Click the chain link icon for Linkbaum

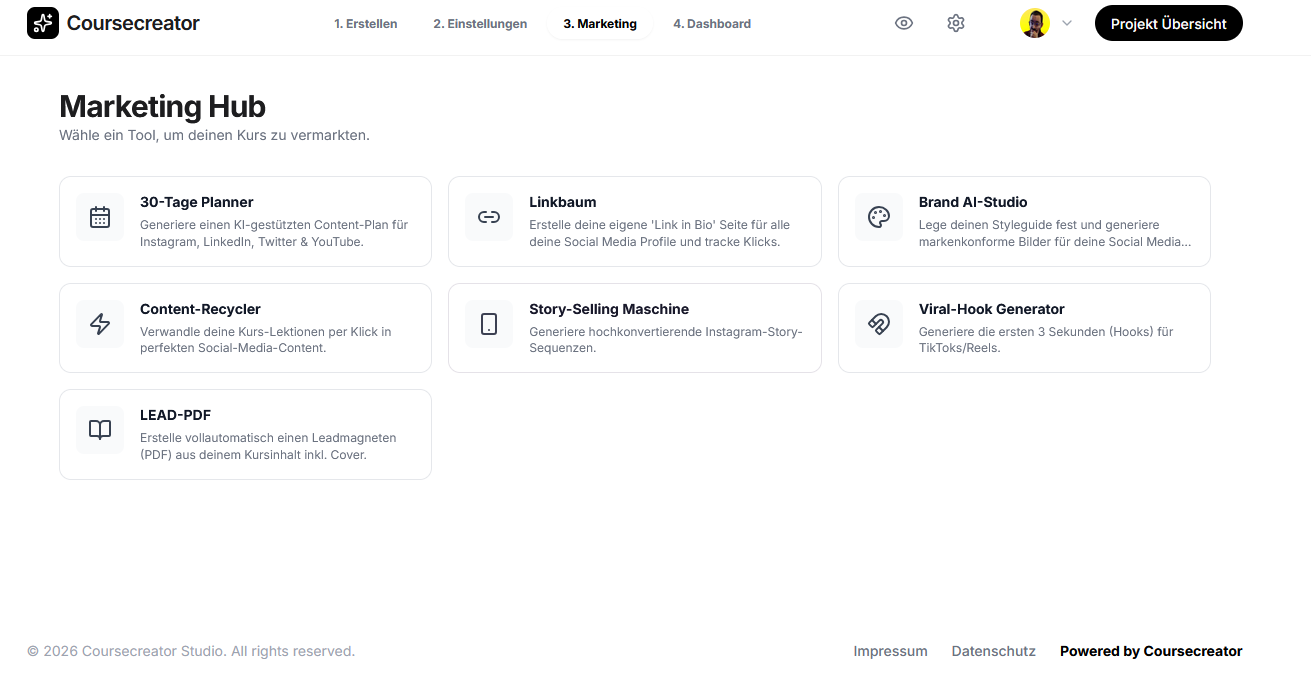tap(489, 217)
